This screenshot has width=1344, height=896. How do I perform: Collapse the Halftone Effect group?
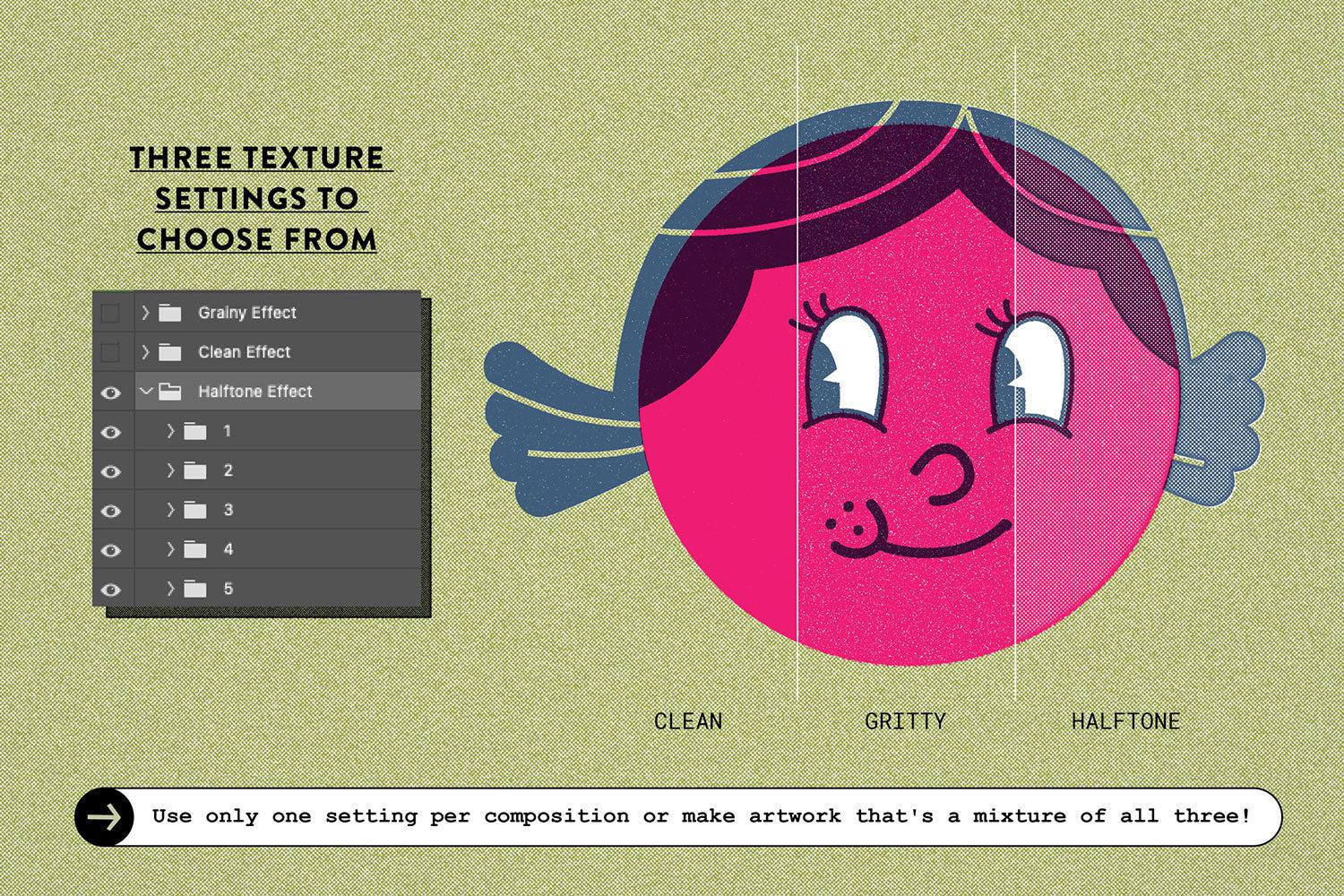147,392
